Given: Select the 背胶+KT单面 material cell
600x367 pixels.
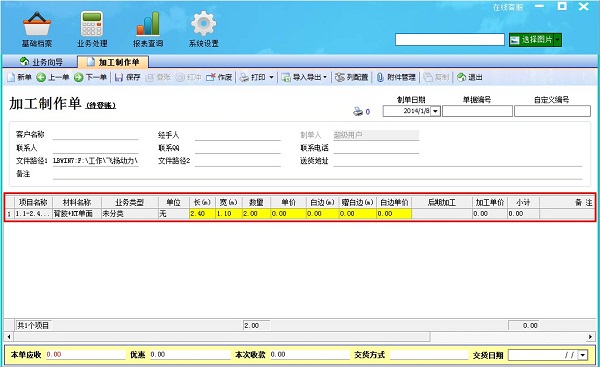Looking at the screenshot, I should (x=77, y=214).
